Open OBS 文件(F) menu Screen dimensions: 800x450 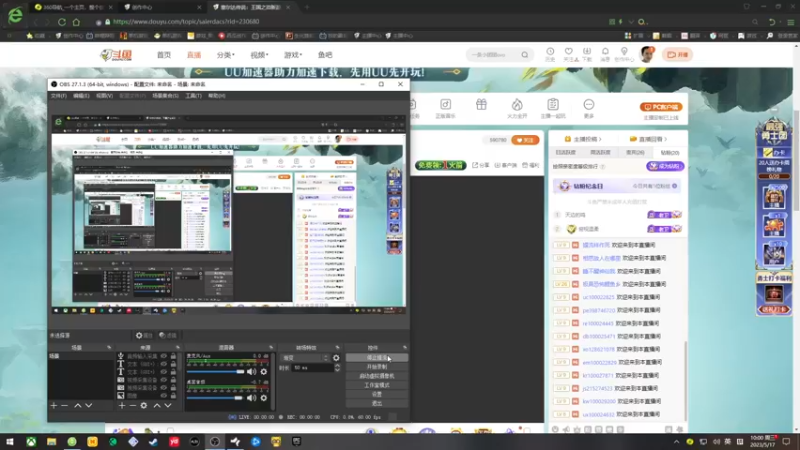click(59, 96)
